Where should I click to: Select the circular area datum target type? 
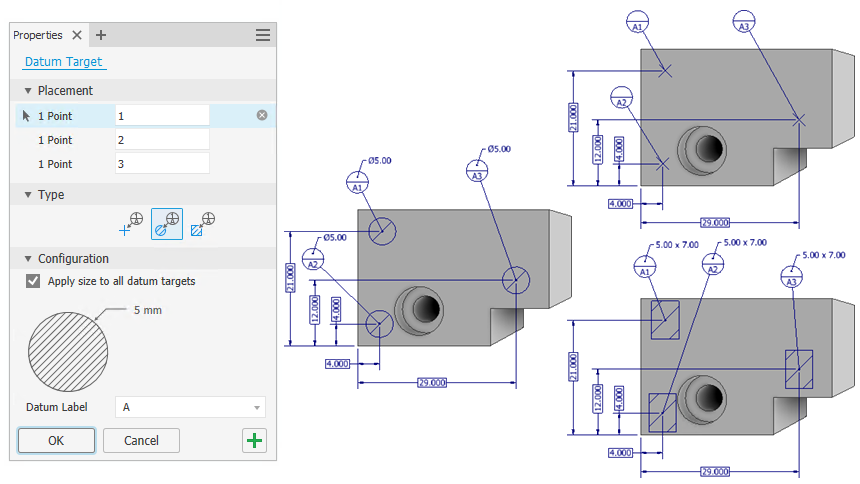tap(167, 224)
